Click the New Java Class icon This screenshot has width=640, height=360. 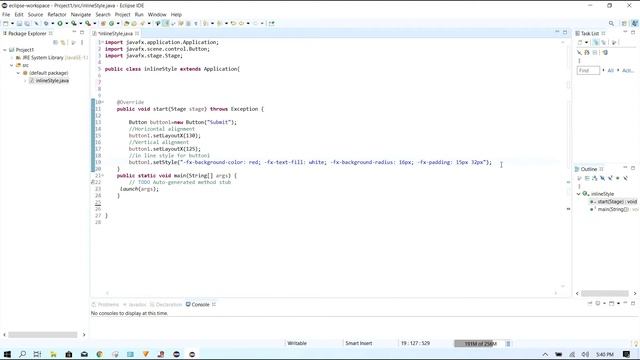[x=111, y=23]
